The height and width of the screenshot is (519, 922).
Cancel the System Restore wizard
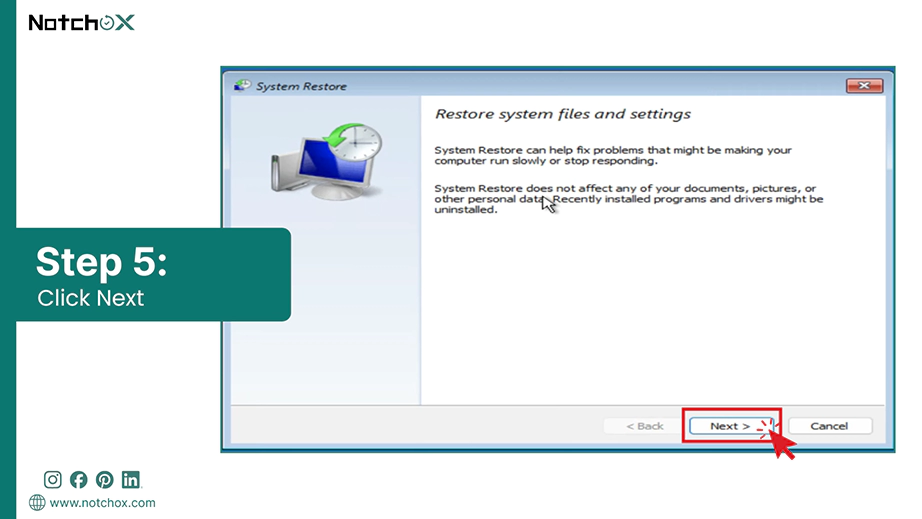pos(830,426)
